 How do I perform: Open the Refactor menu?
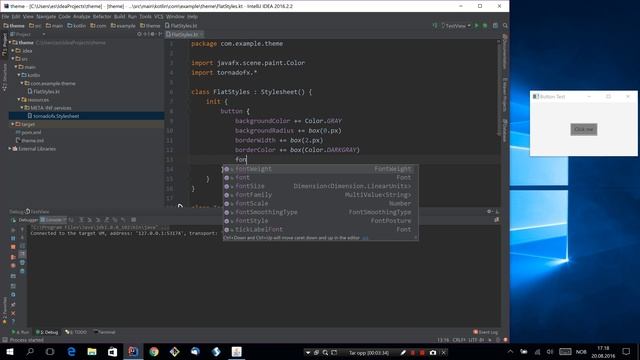[x=102, y=17]
